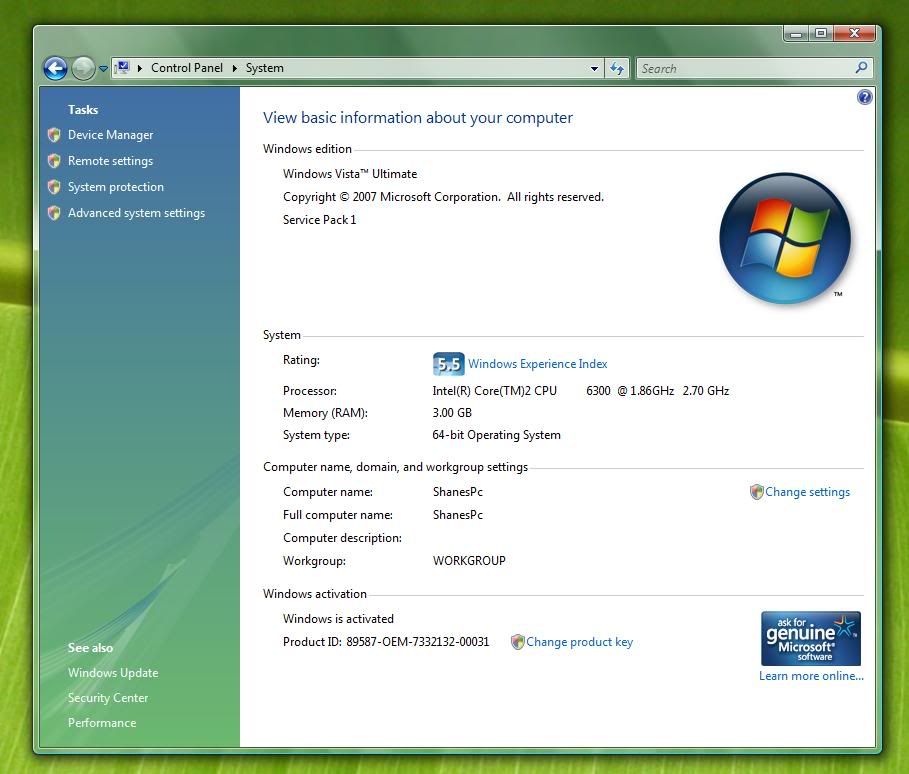Click the Service Pack 1 text
The height and width of the screenshot is (774, 909).
(x=319, y=220)
